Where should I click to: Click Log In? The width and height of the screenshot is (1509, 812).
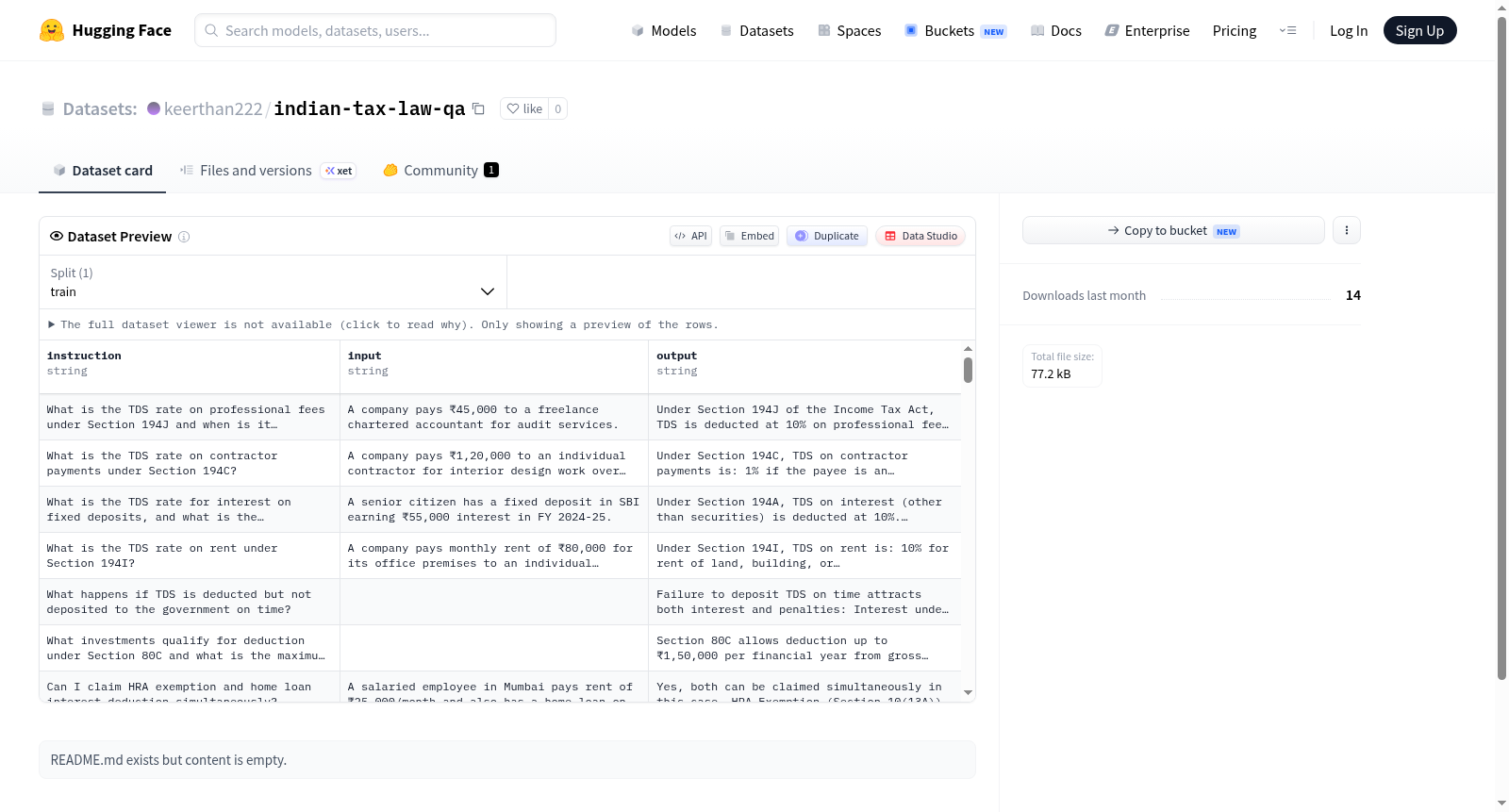coord(1349,30)
